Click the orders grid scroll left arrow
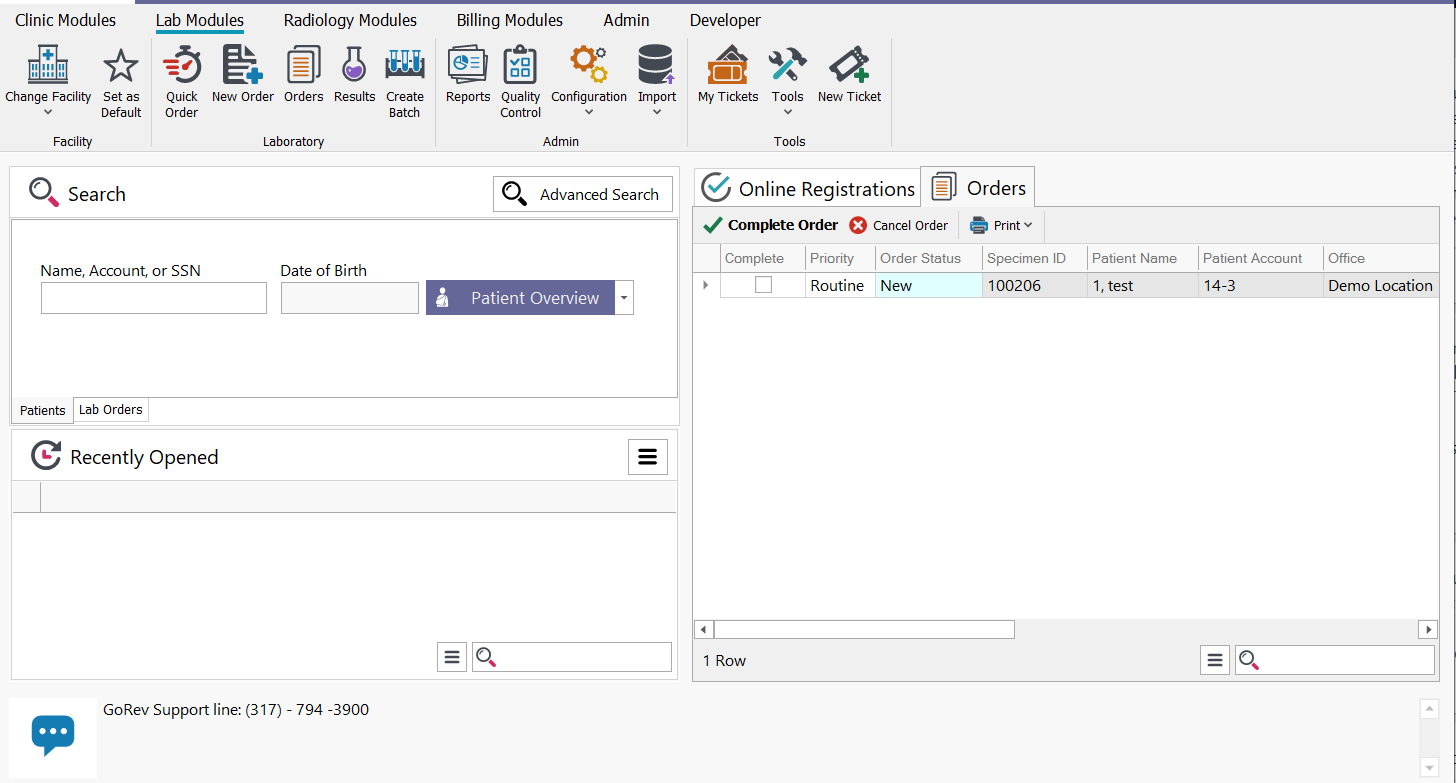Image resolution: width=1456 pixels, height=783 pixels. tap(703, 629)
